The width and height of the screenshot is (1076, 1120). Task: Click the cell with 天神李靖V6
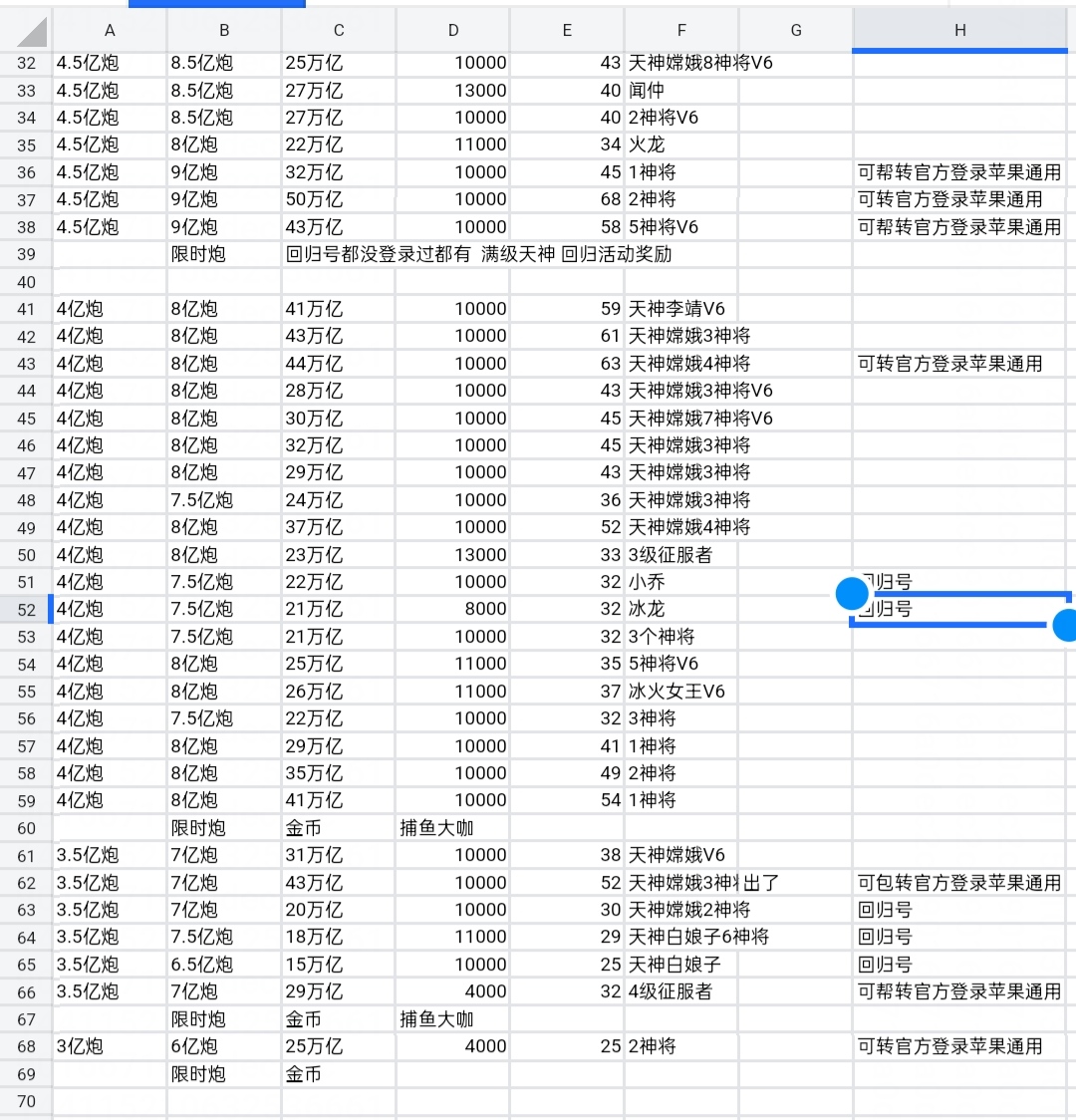click(x=681, y=309)
